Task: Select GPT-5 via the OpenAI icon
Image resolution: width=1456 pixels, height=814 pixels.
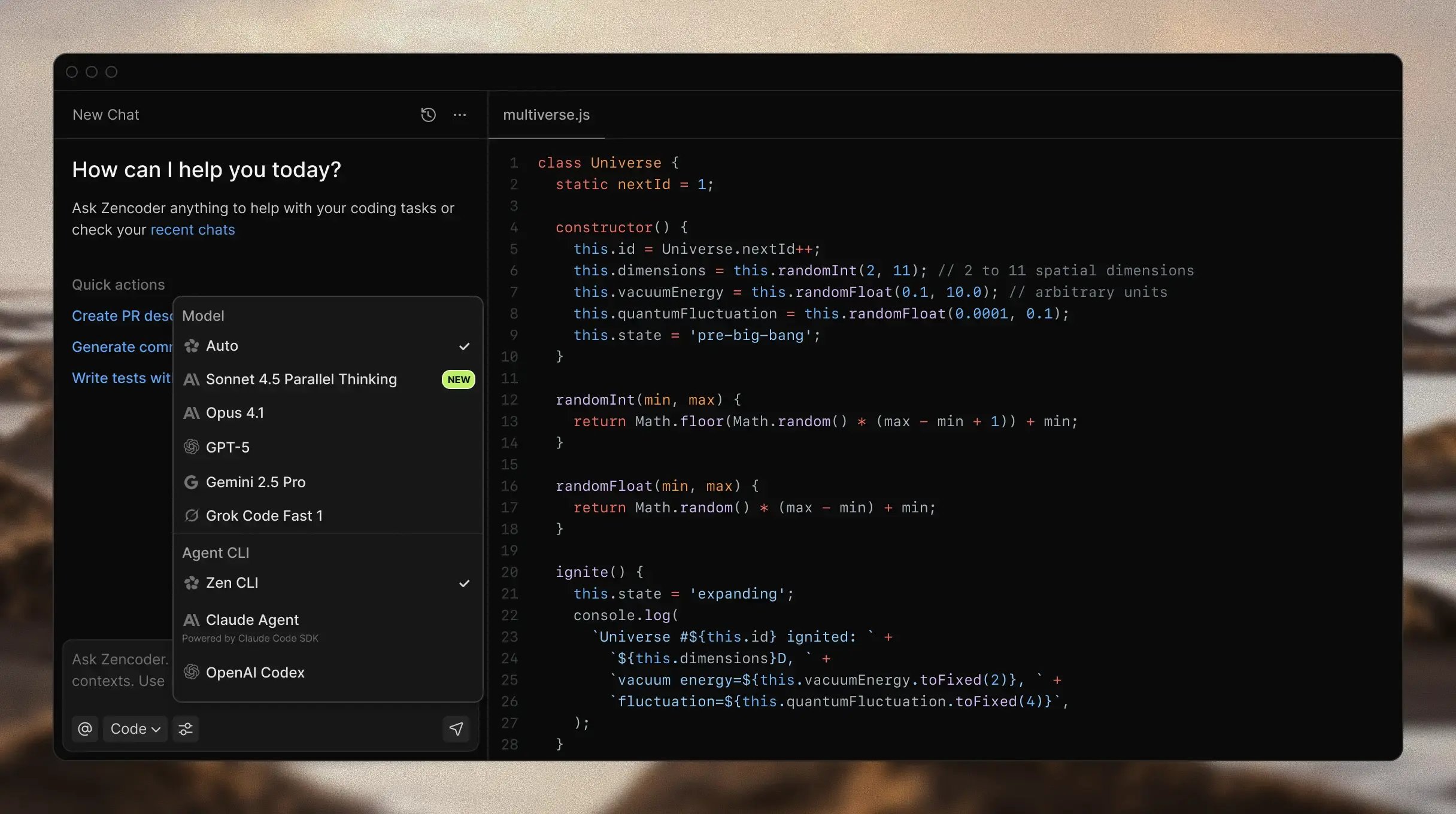Action: [191, 447]
